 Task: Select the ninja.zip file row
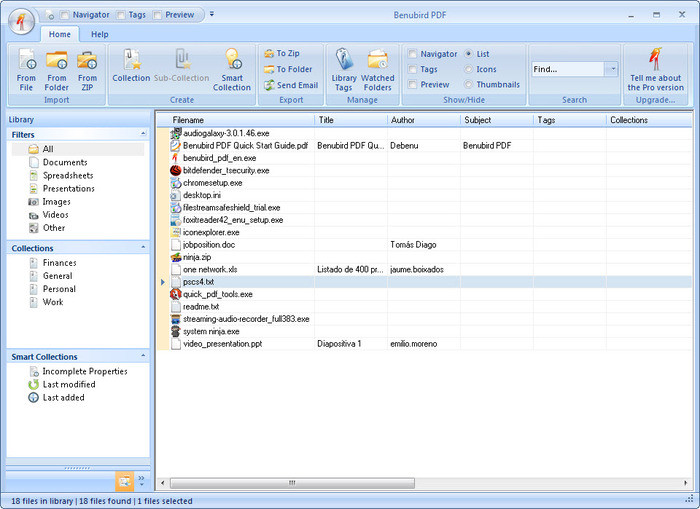[424, 257]
